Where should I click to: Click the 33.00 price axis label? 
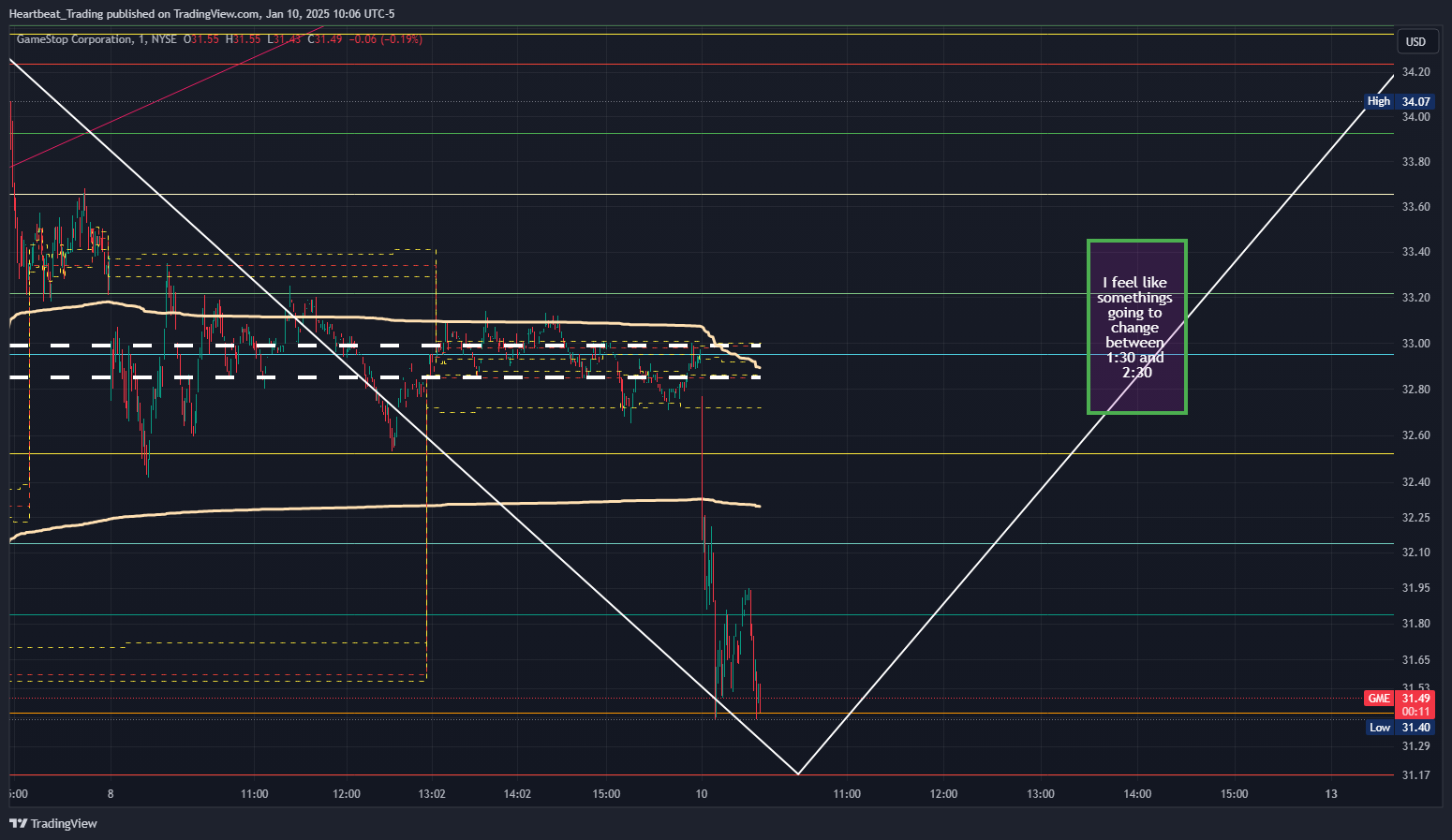coord(1415,344)
